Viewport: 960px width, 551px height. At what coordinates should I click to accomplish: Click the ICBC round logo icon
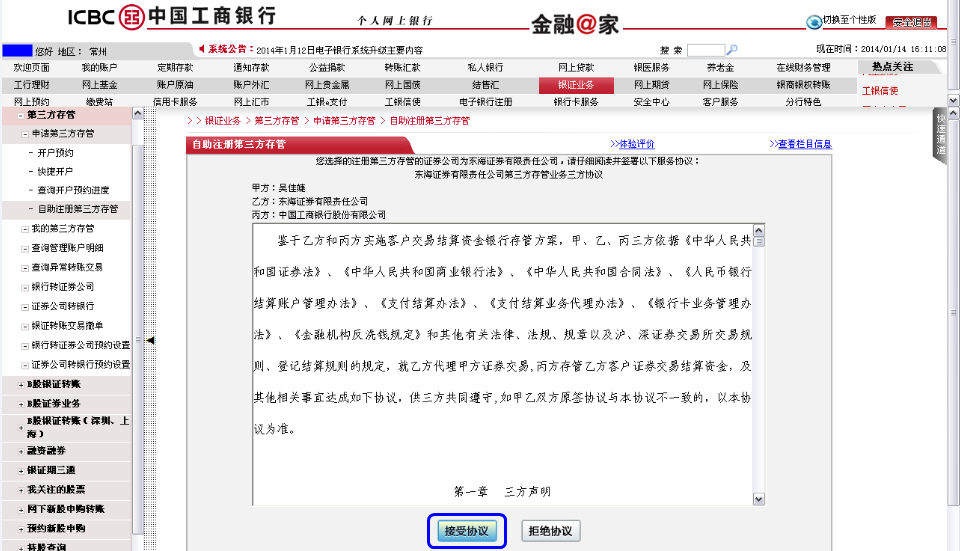pyautogui.click(x=131, y=17)
